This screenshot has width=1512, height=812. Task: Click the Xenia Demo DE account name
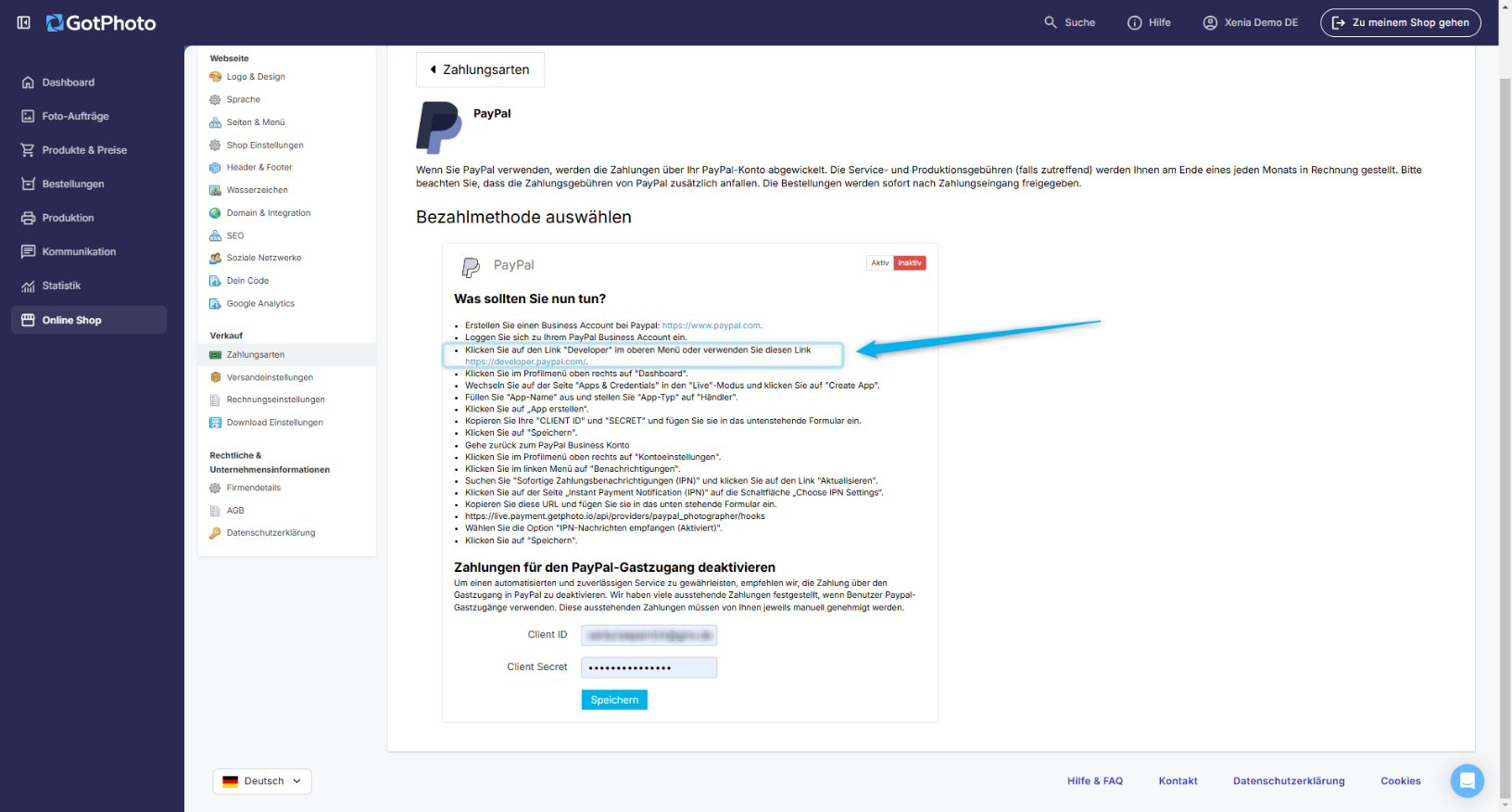click(x=1261, y=22)
